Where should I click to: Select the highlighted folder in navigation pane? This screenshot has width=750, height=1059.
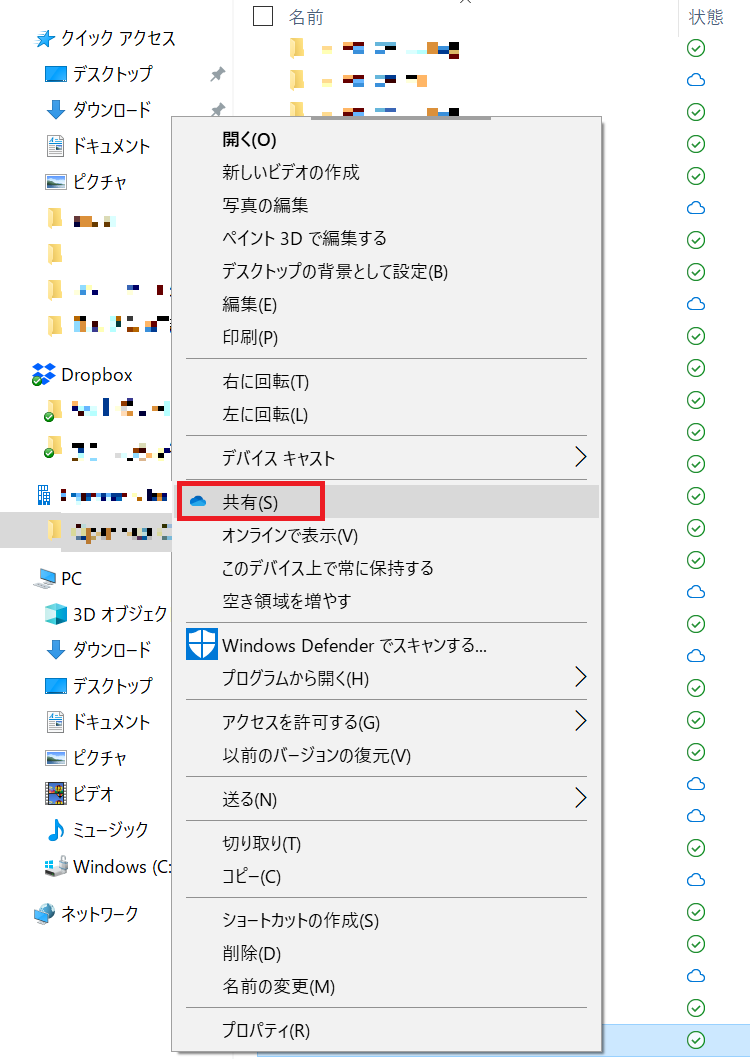[x=86, y=532]
